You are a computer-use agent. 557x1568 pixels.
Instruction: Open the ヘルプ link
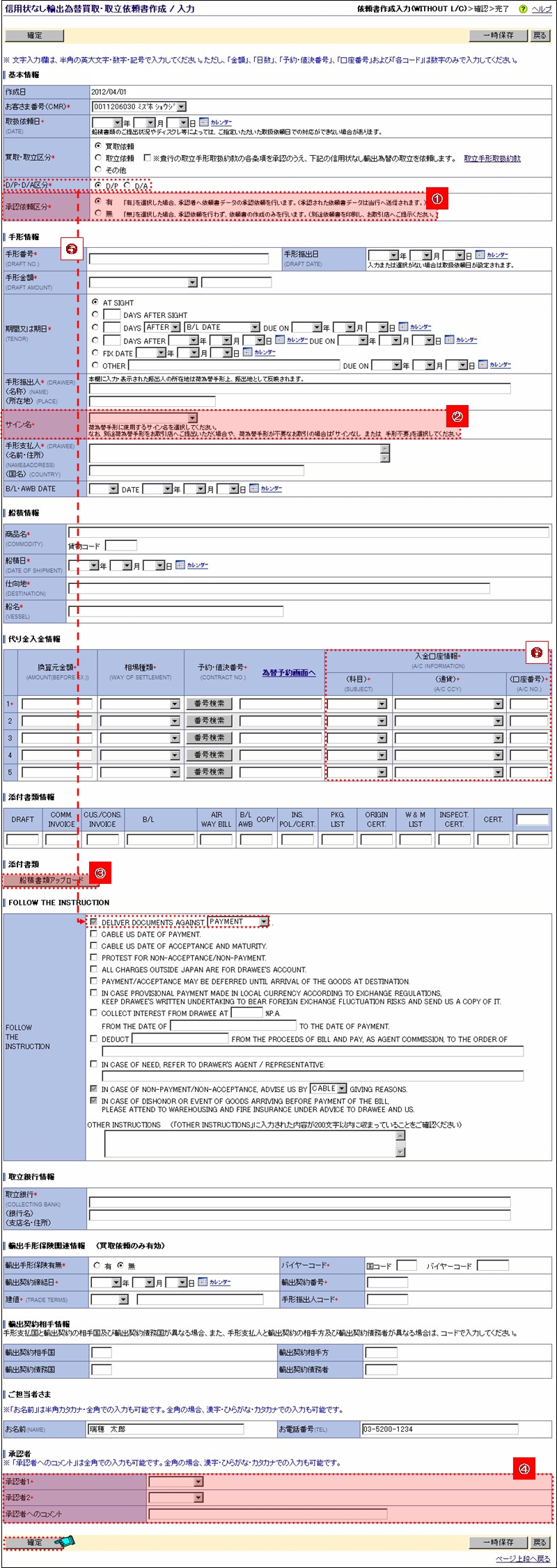pyautogui.click(x=542, y=9)
